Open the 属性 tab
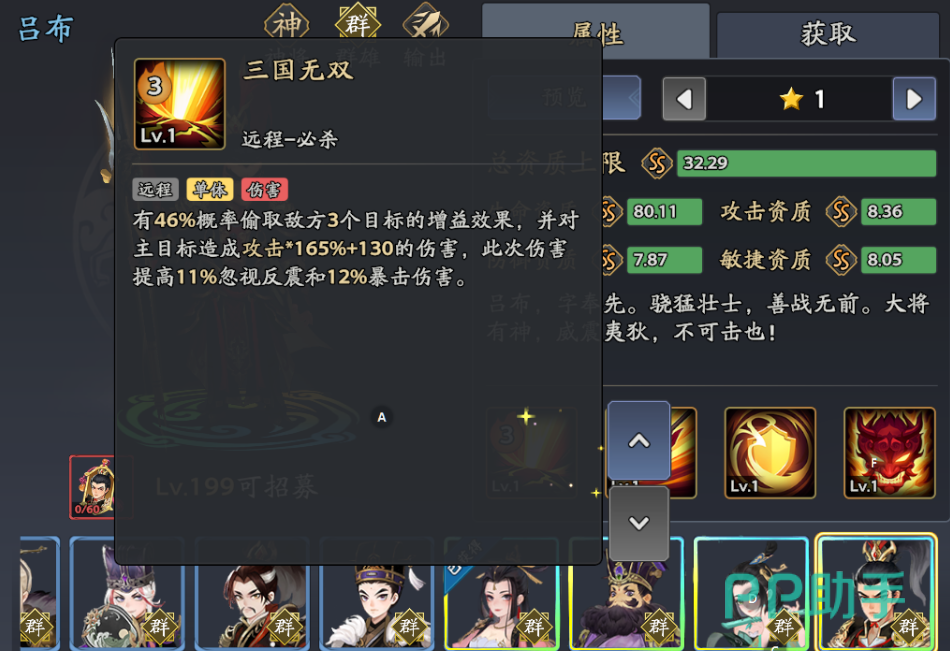Screen dimensions: 950x651 (596, 32)
